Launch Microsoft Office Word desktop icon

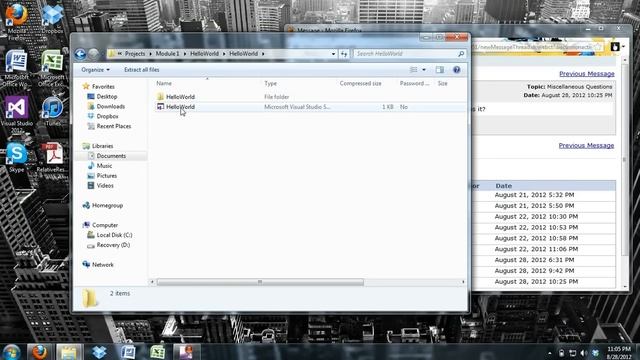16,67
